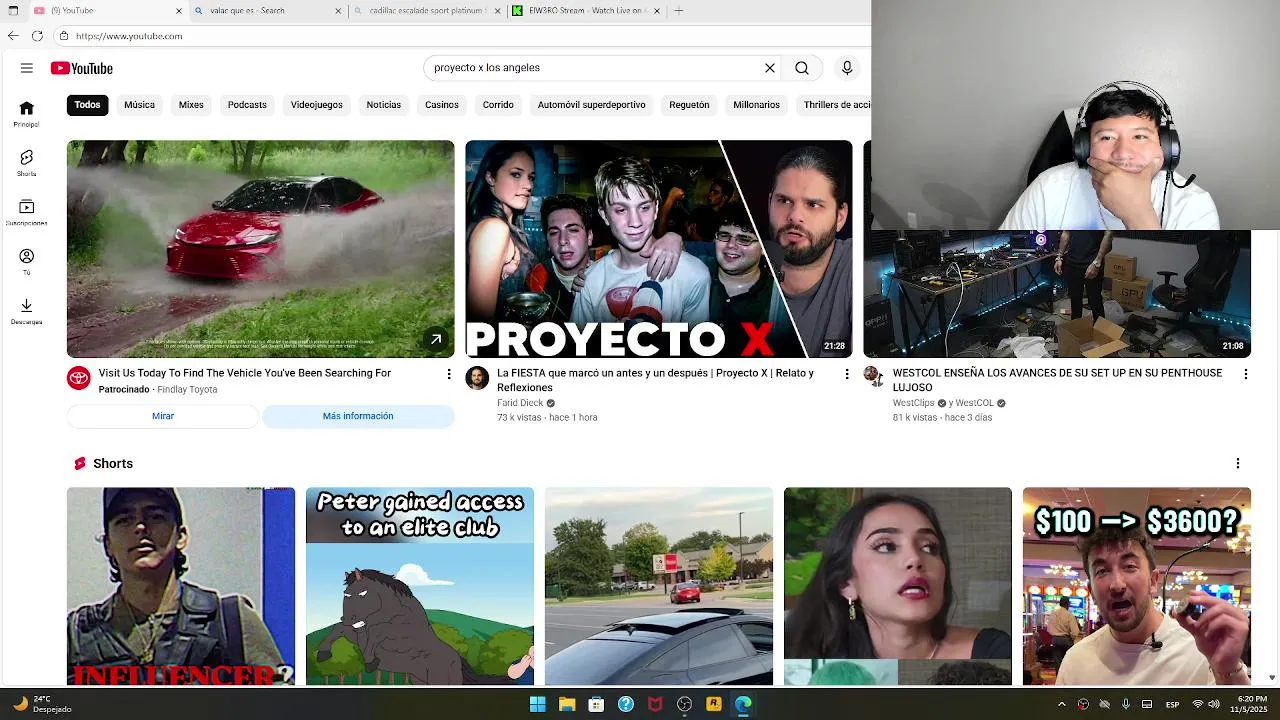Show hidden tray icons chevron
This screenshot has width=1280, height=720.
coord(1062,704)
